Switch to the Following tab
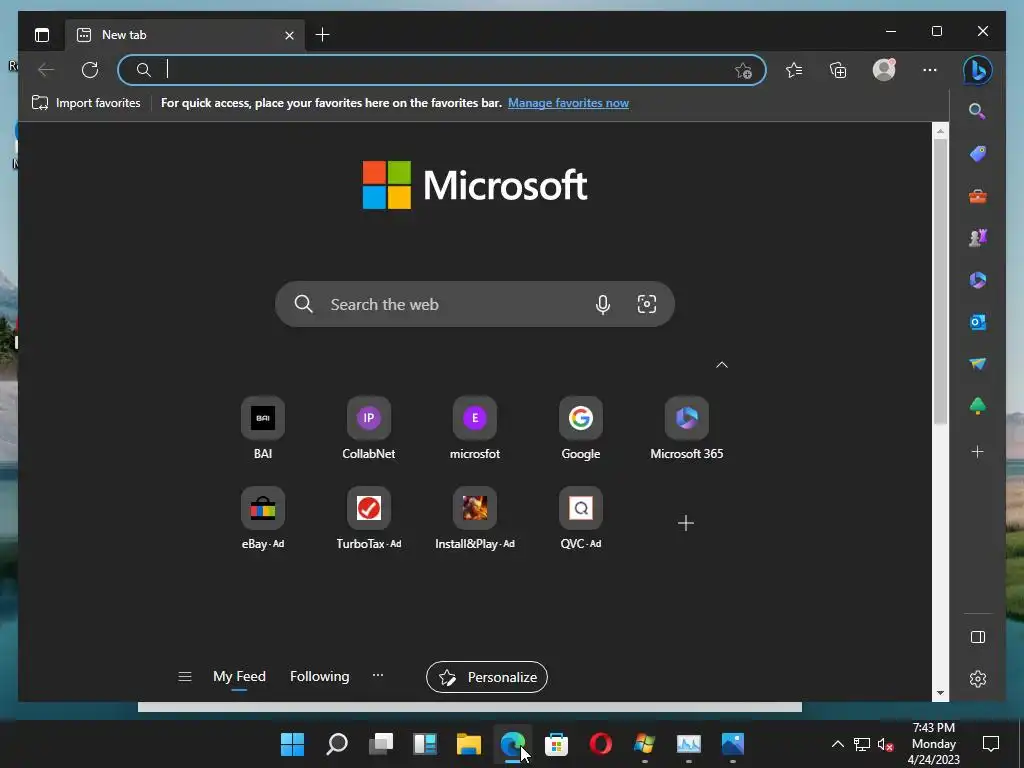Image resolution: width=1024 pixels, height=768 pixels. pyautogui.click(x=319, y=676)
